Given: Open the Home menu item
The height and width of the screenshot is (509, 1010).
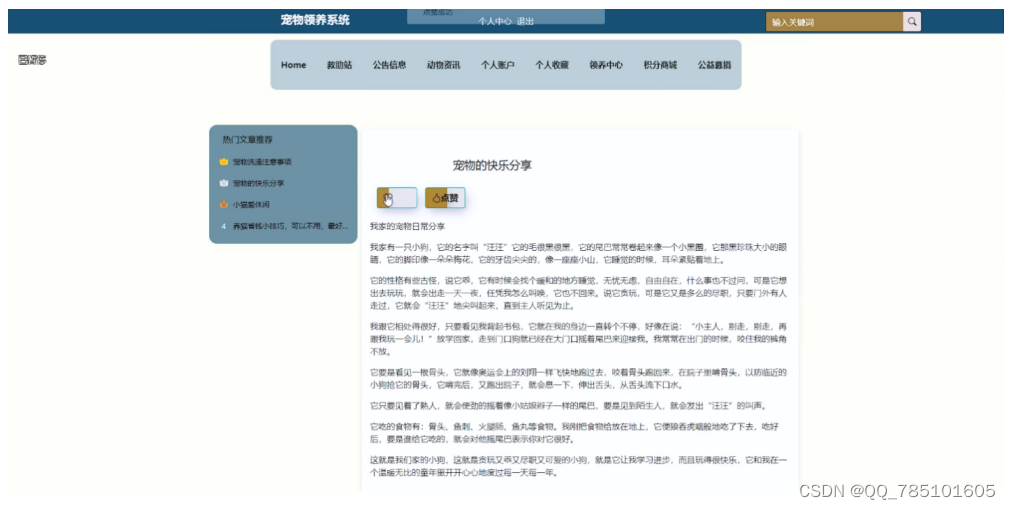Looking at the screenshot, I should (294, 65).
